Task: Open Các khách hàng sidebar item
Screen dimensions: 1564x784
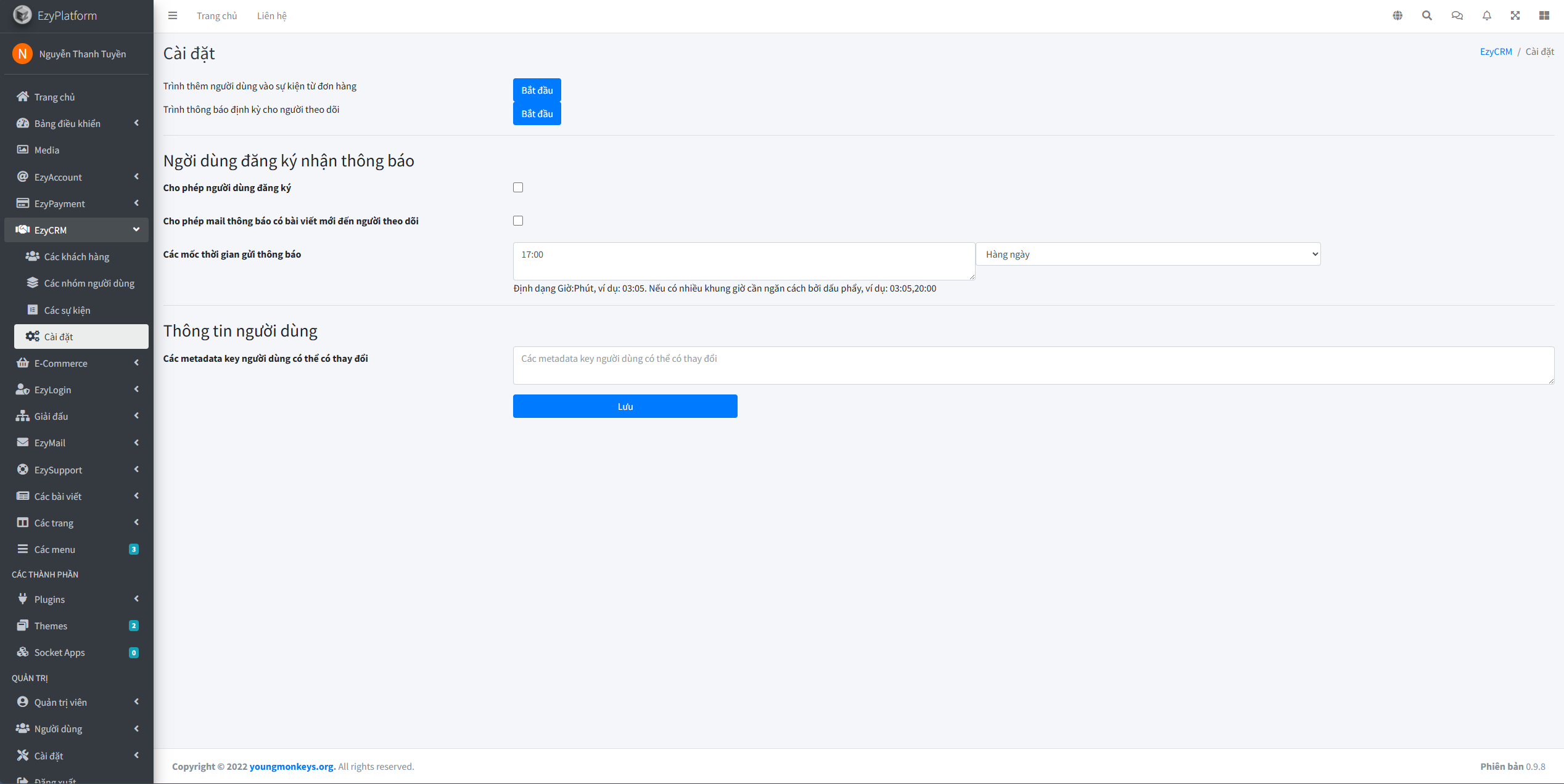Action: click(76, 256)
